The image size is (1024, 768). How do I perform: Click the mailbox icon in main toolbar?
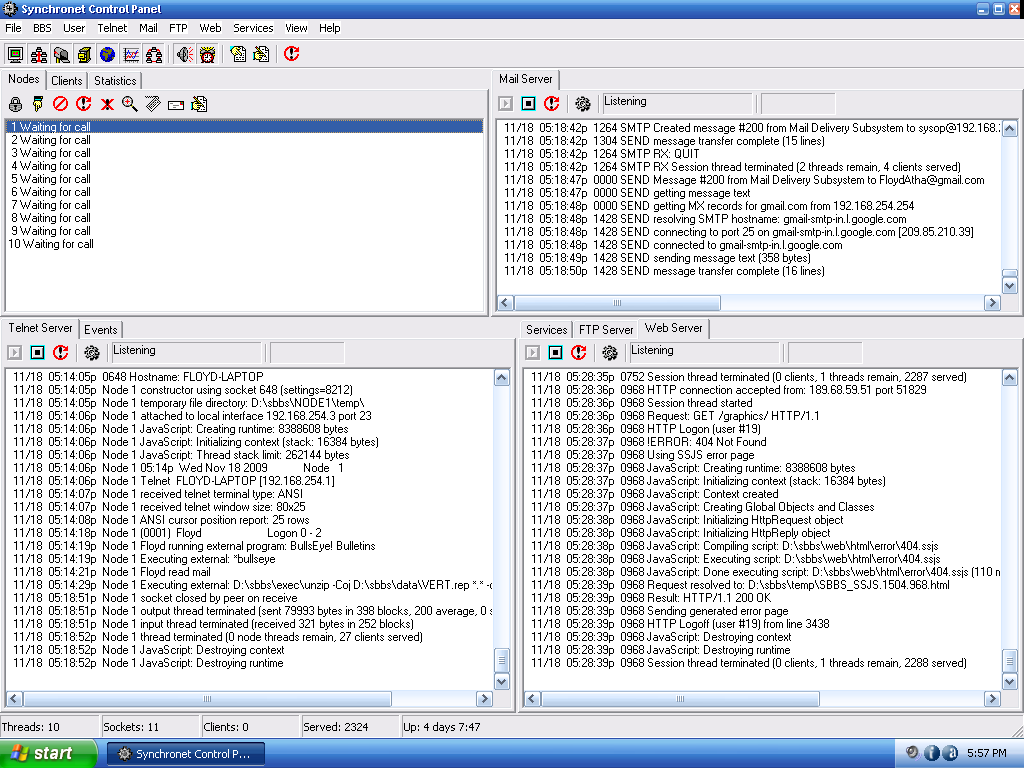(62, 54)
